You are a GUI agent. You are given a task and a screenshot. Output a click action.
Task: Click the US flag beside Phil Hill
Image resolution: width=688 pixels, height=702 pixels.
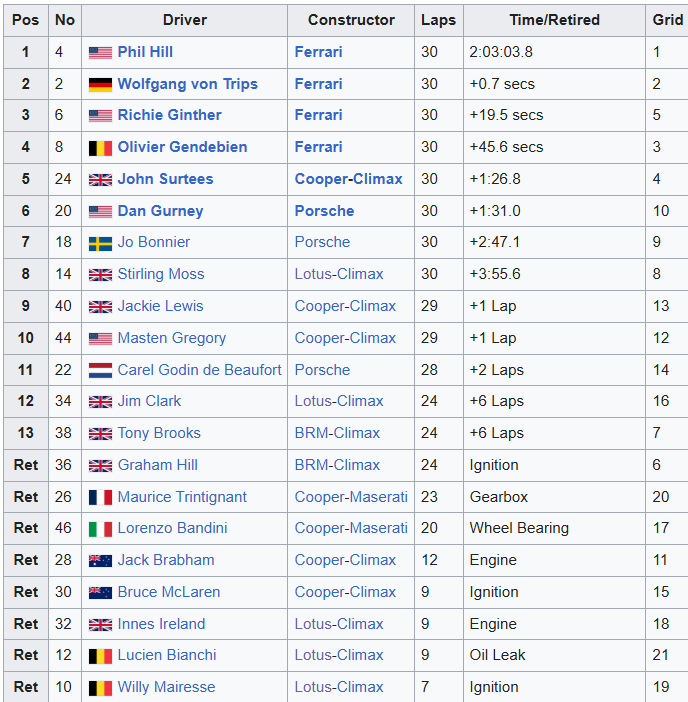click(x=100, y=53)
